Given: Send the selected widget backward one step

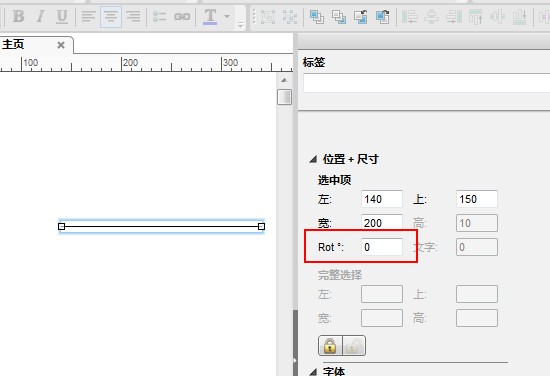Looking at the screenshot, I should coord(383,16).
